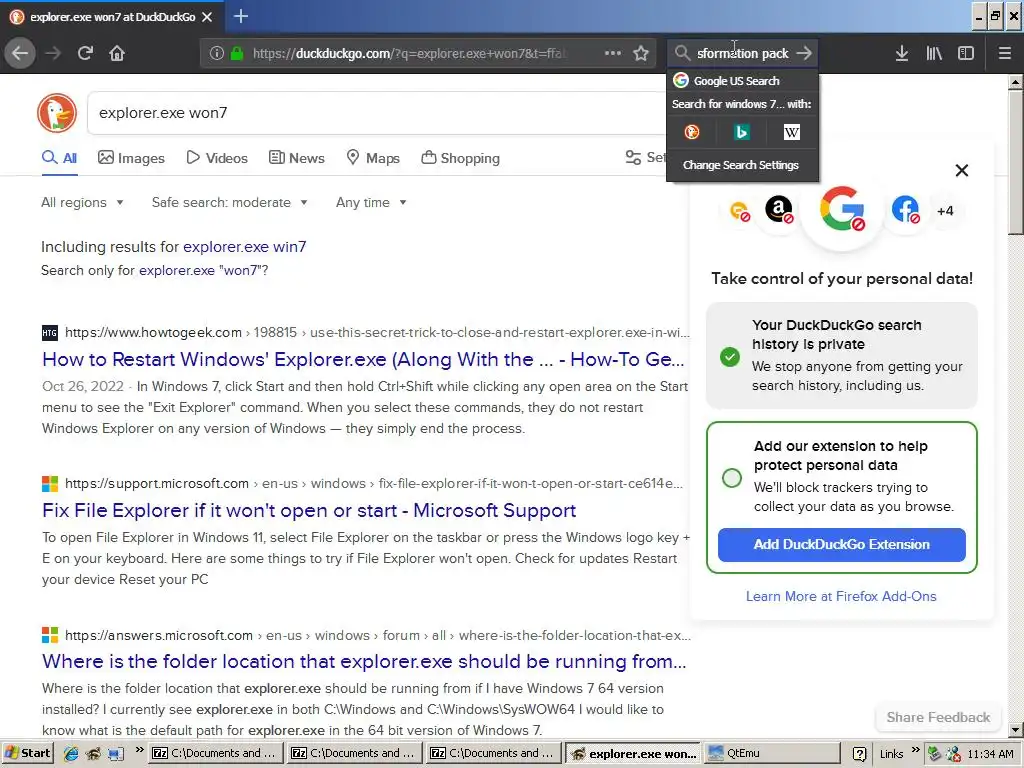Screen dimensions: 1024x768
Task: View site information icon in address bar
Action: [x=217, y=53]
